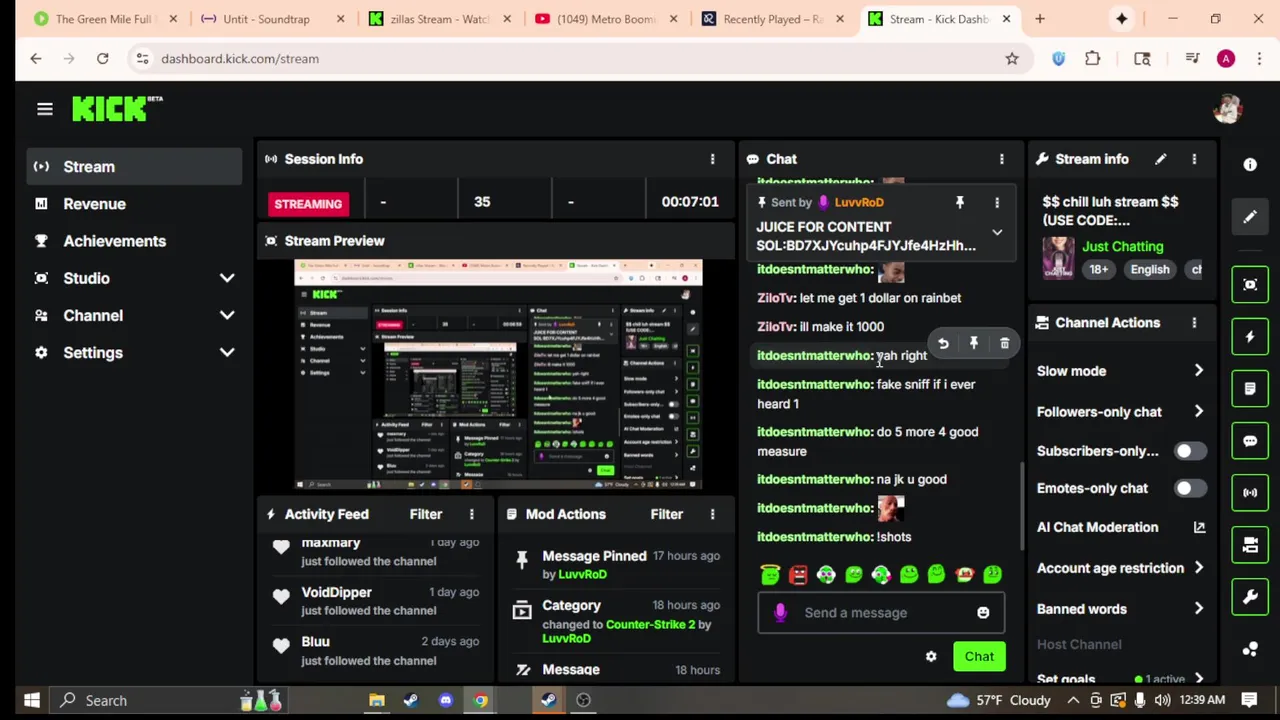Filter the Mod Actions list

pyautogui.click(x=666, y=514)
